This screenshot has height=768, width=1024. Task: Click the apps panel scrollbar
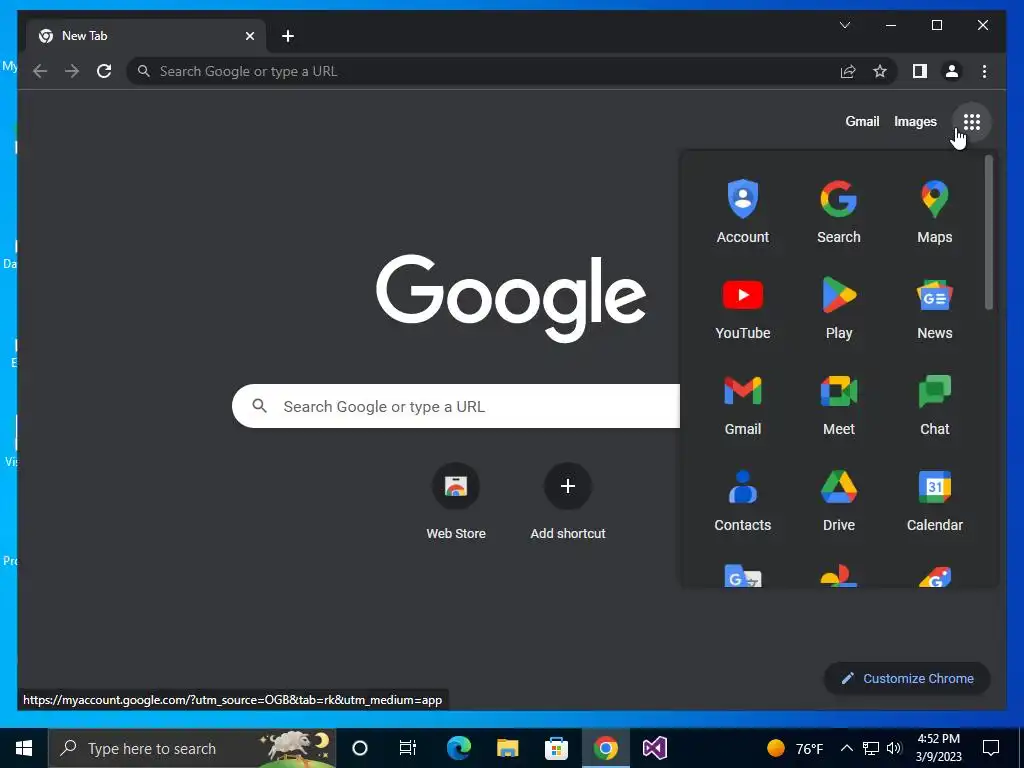tap(989, 232)
